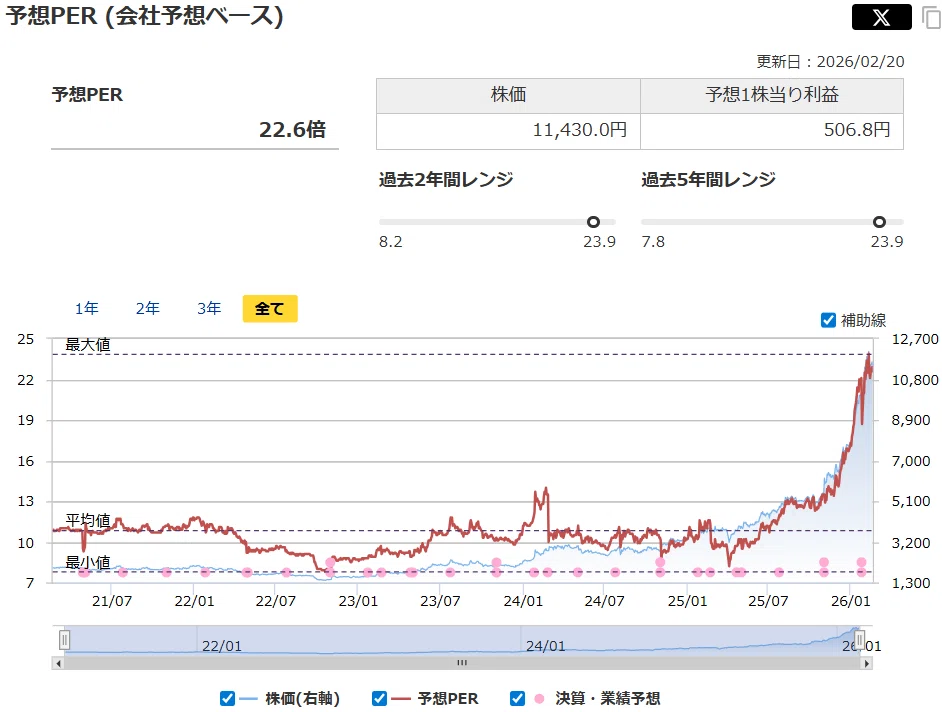Click the 24/01 x-axis label on main chart

click(523, 601)
